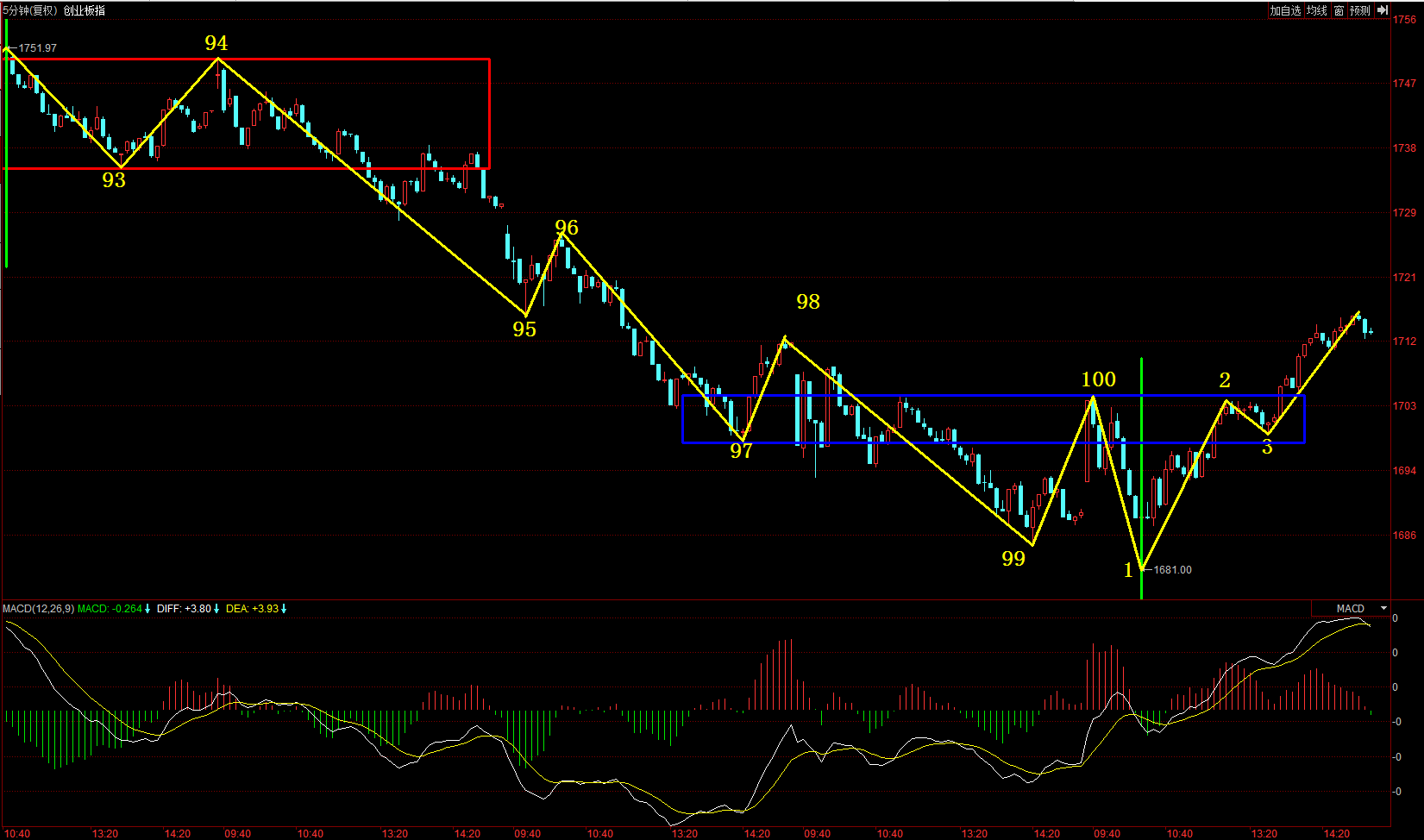Click the 窗 window icon button

[1339, 10]
